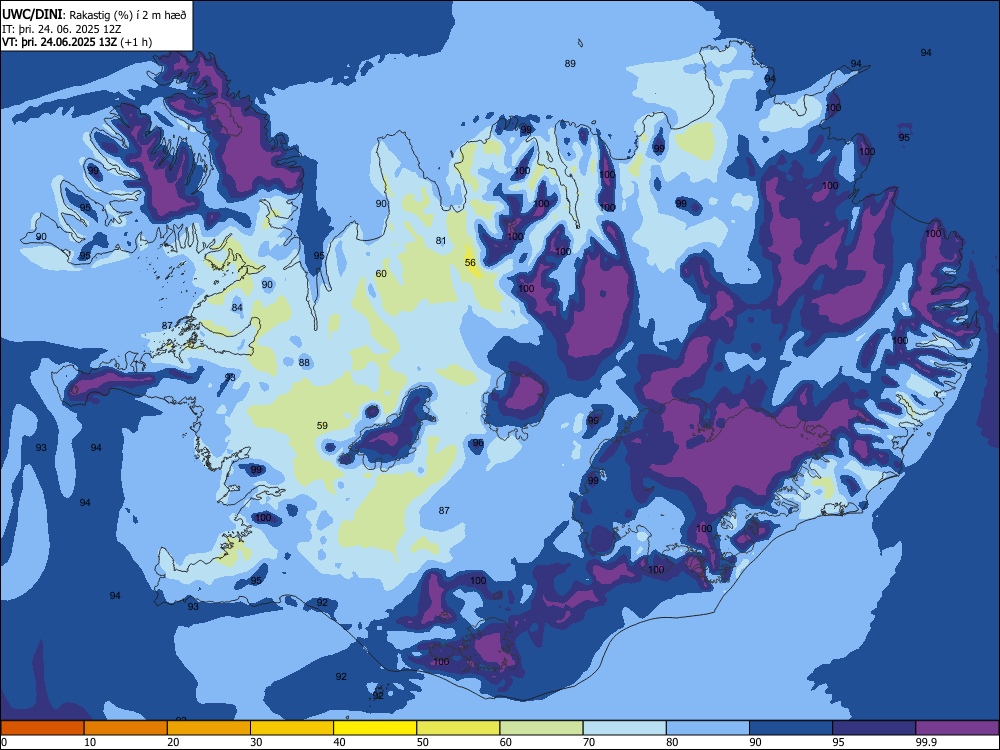Click the '(+1 h)' forecast offset text
The height and width of the screenshot is (750, 1000).
click(x=136, y=42)
